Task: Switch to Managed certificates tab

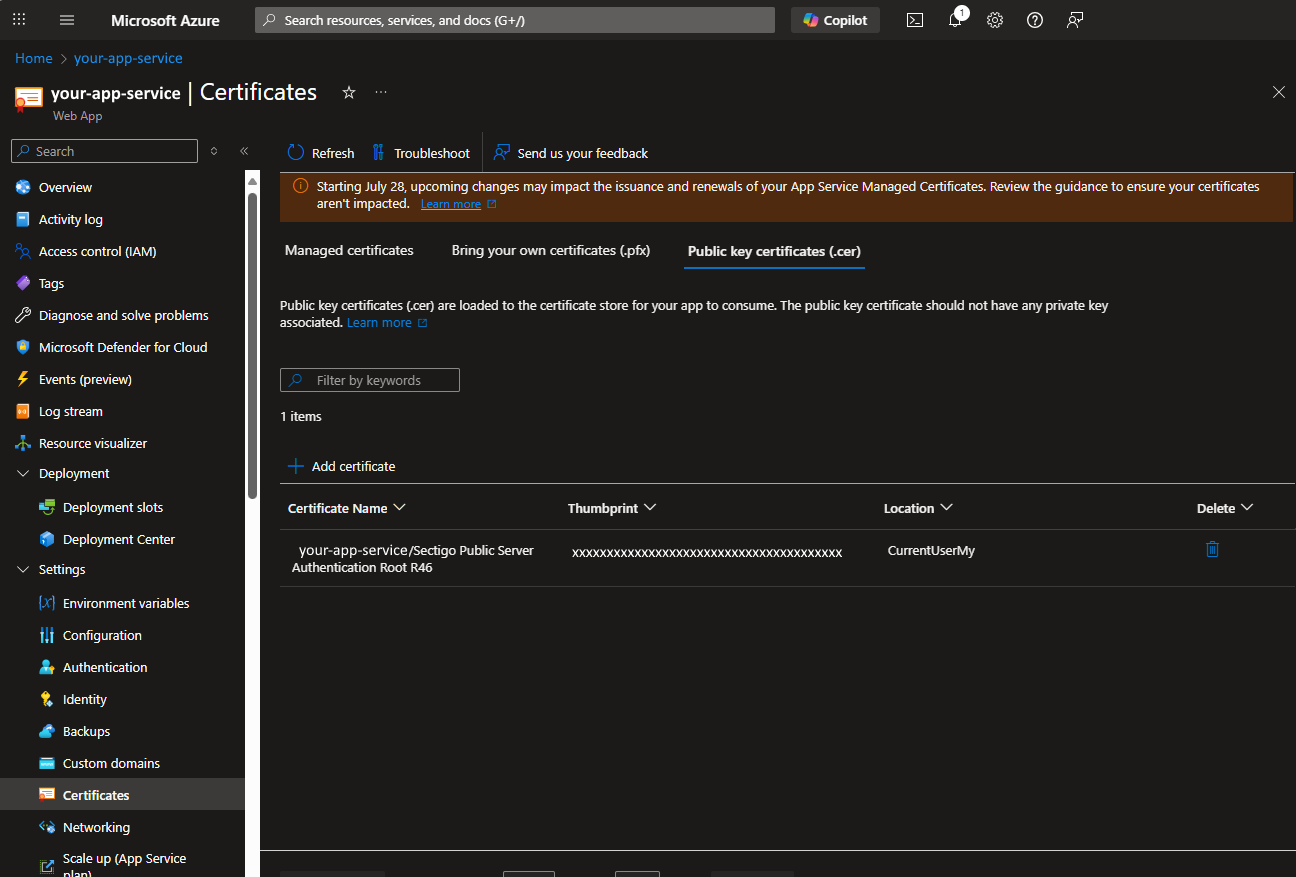Action: pos(349,250)
